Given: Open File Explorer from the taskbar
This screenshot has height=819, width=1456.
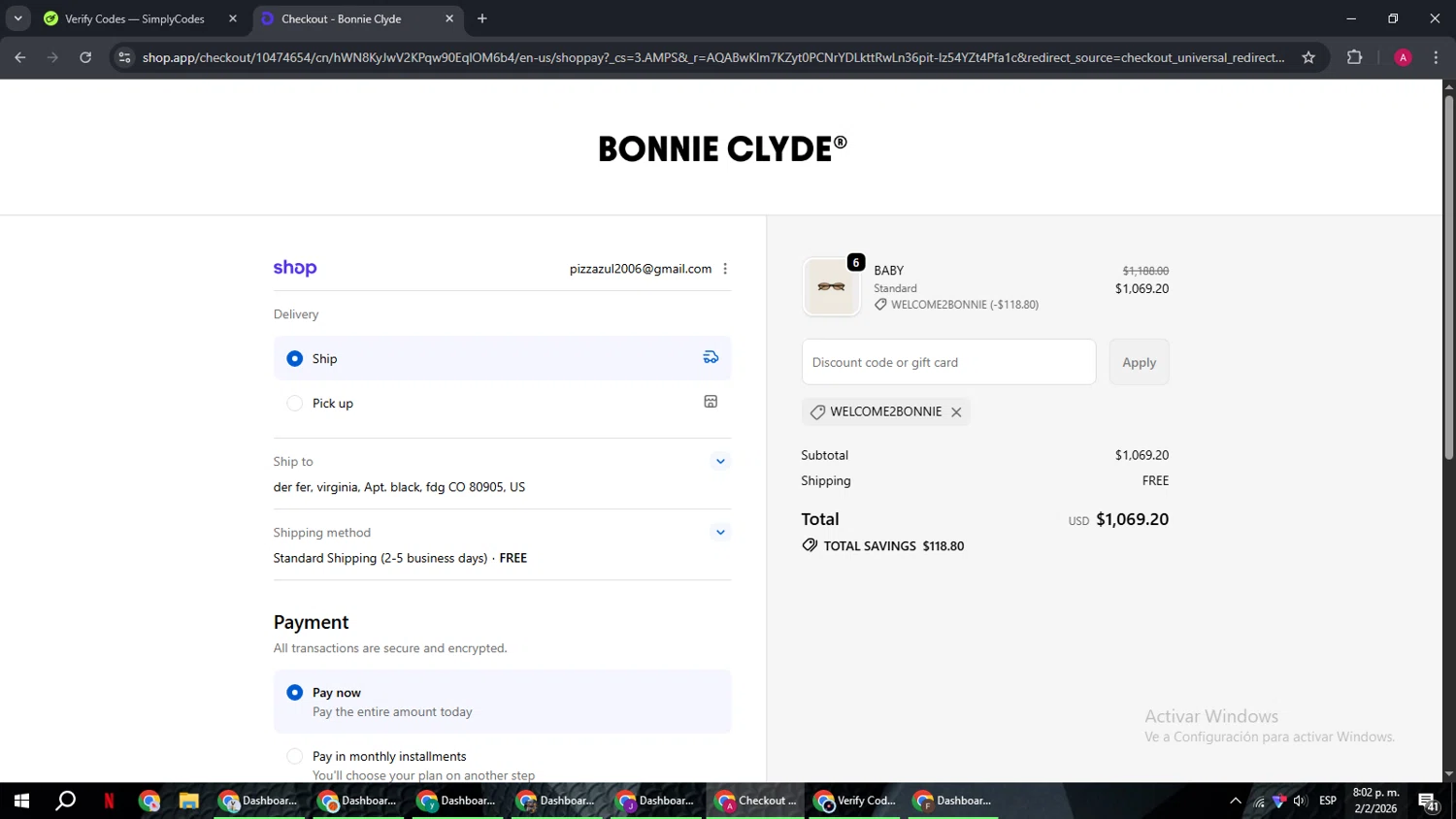Looking at the screenshot, I should click(x=188, y=801).
